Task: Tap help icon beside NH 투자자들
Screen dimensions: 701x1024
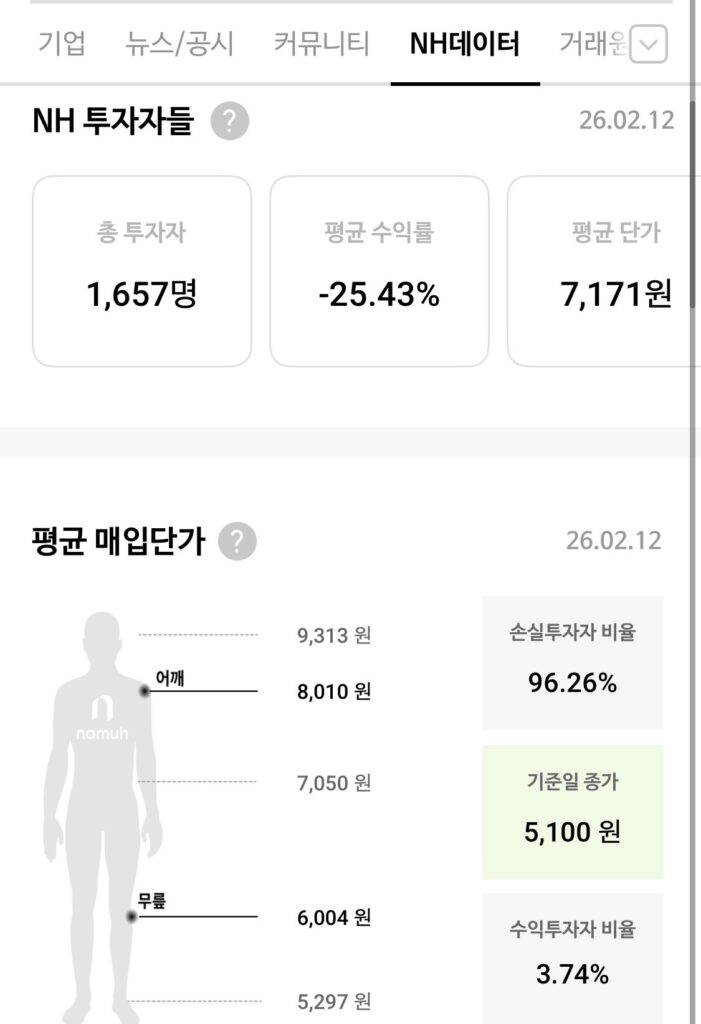Action: (230, 122)
